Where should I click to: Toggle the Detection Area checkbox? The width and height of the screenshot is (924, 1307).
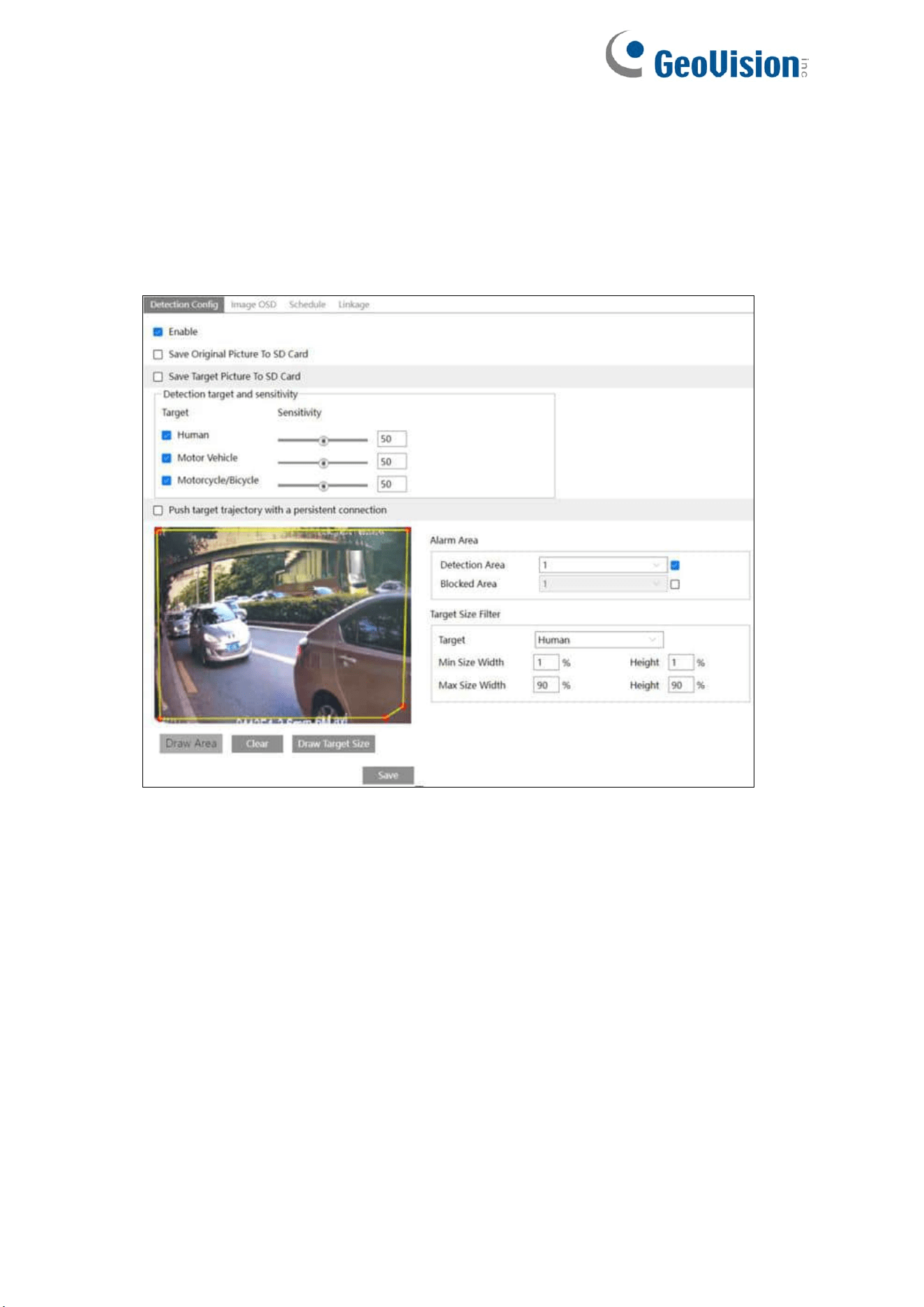click(675, 566)
